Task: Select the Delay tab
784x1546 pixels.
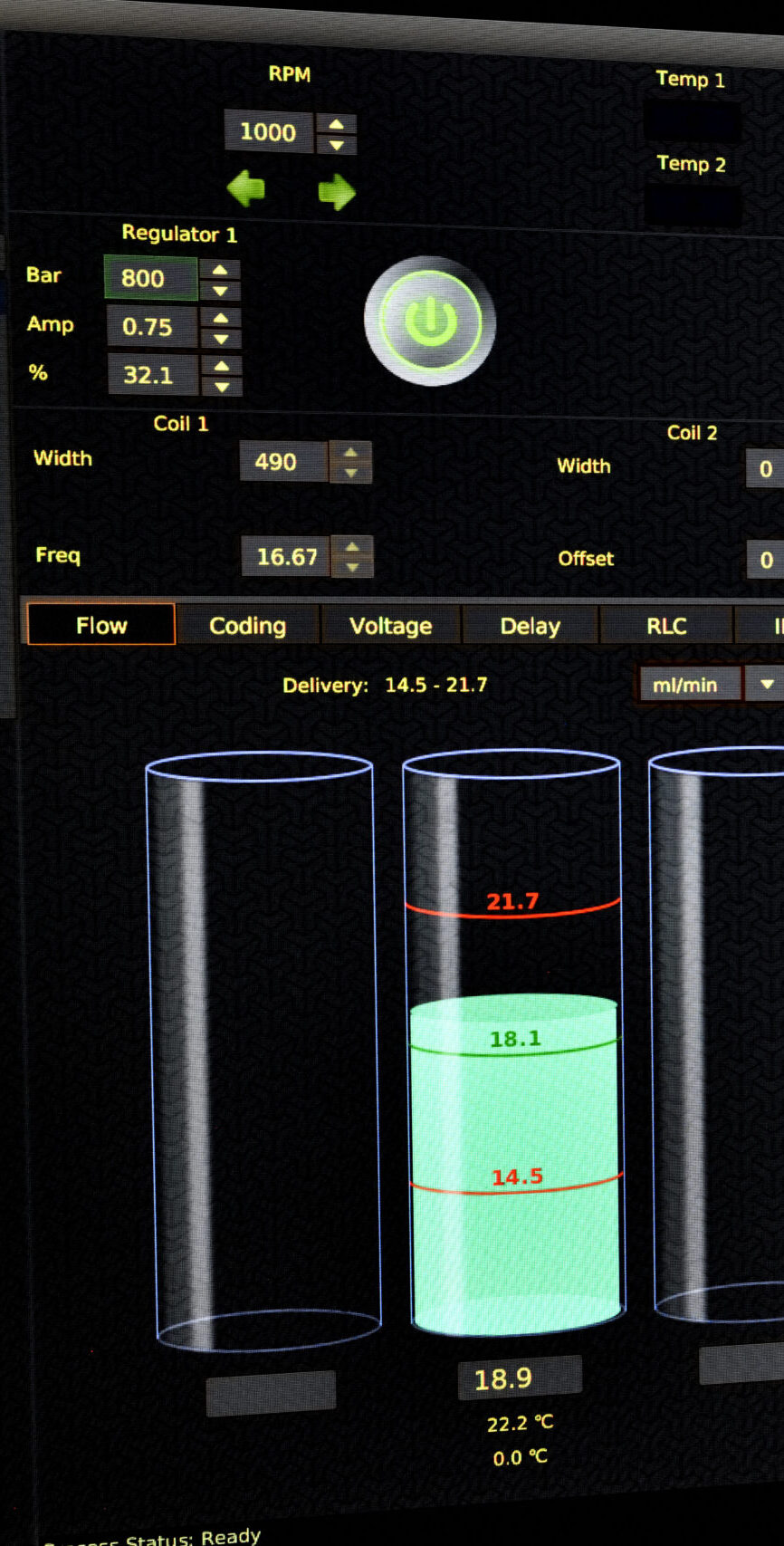Action: [x=530, y=627]
